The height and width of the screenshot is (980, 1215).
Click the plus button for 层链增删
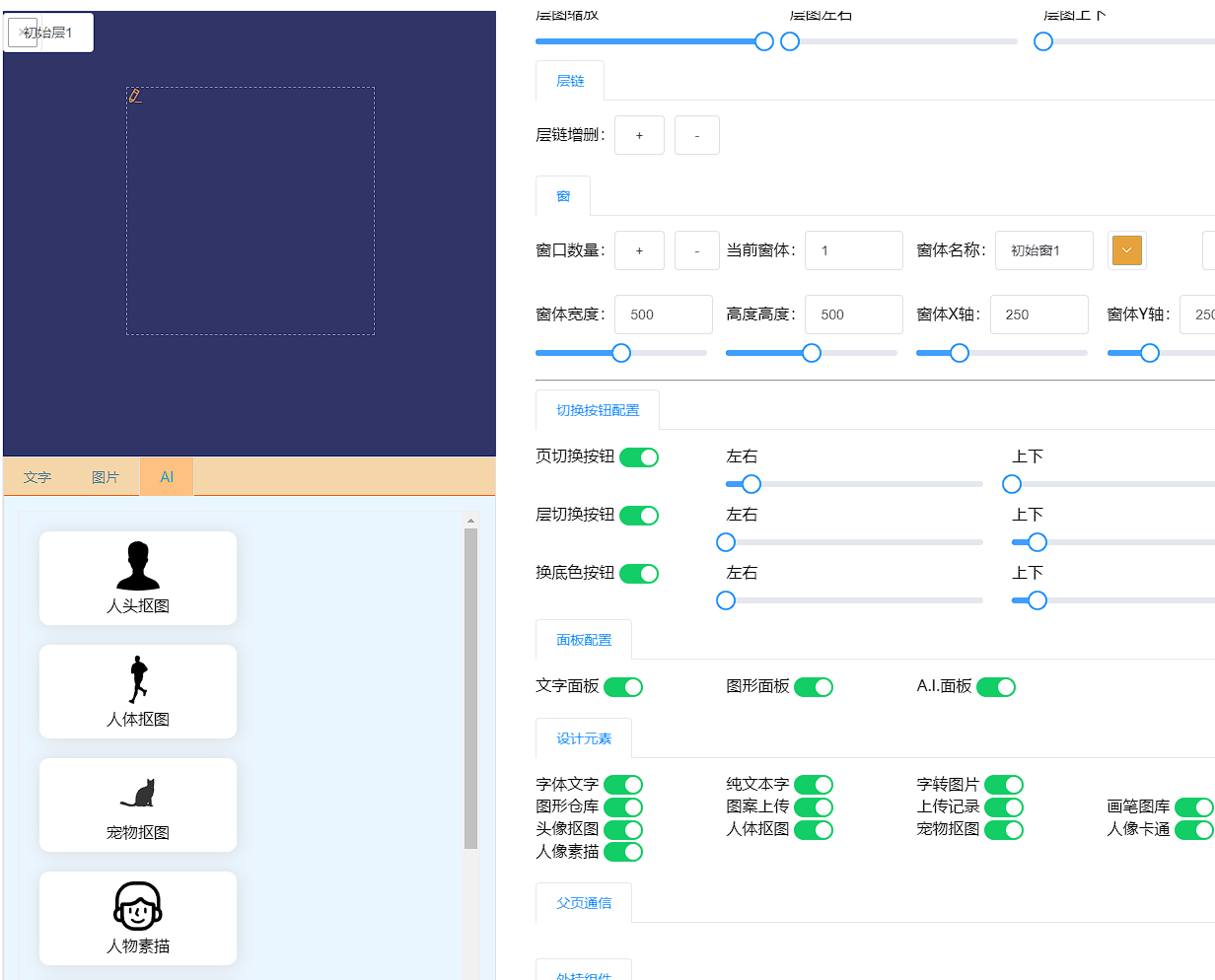click(x=639, y=135)
